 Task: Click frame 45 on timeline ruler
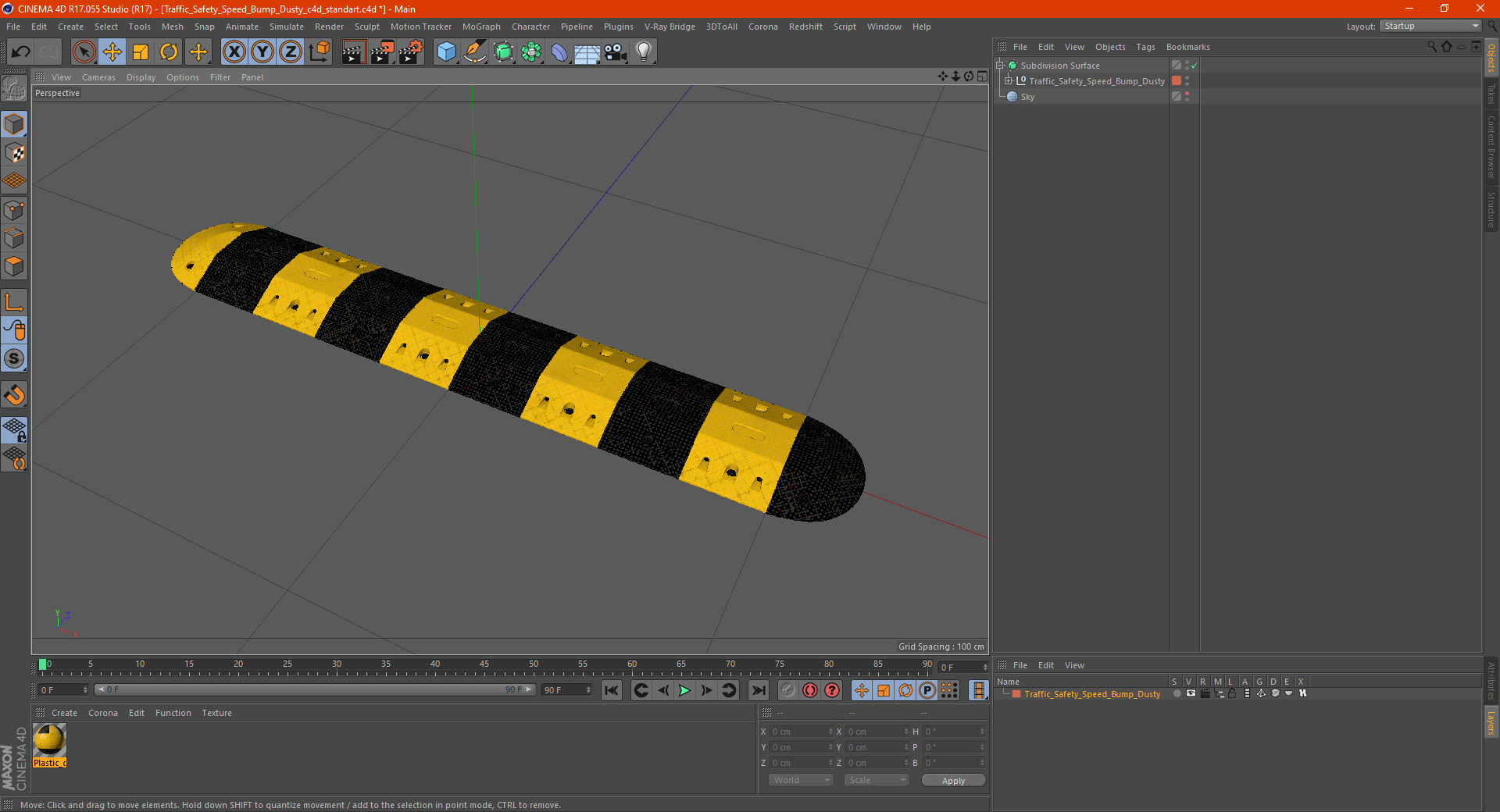point(484,665)
